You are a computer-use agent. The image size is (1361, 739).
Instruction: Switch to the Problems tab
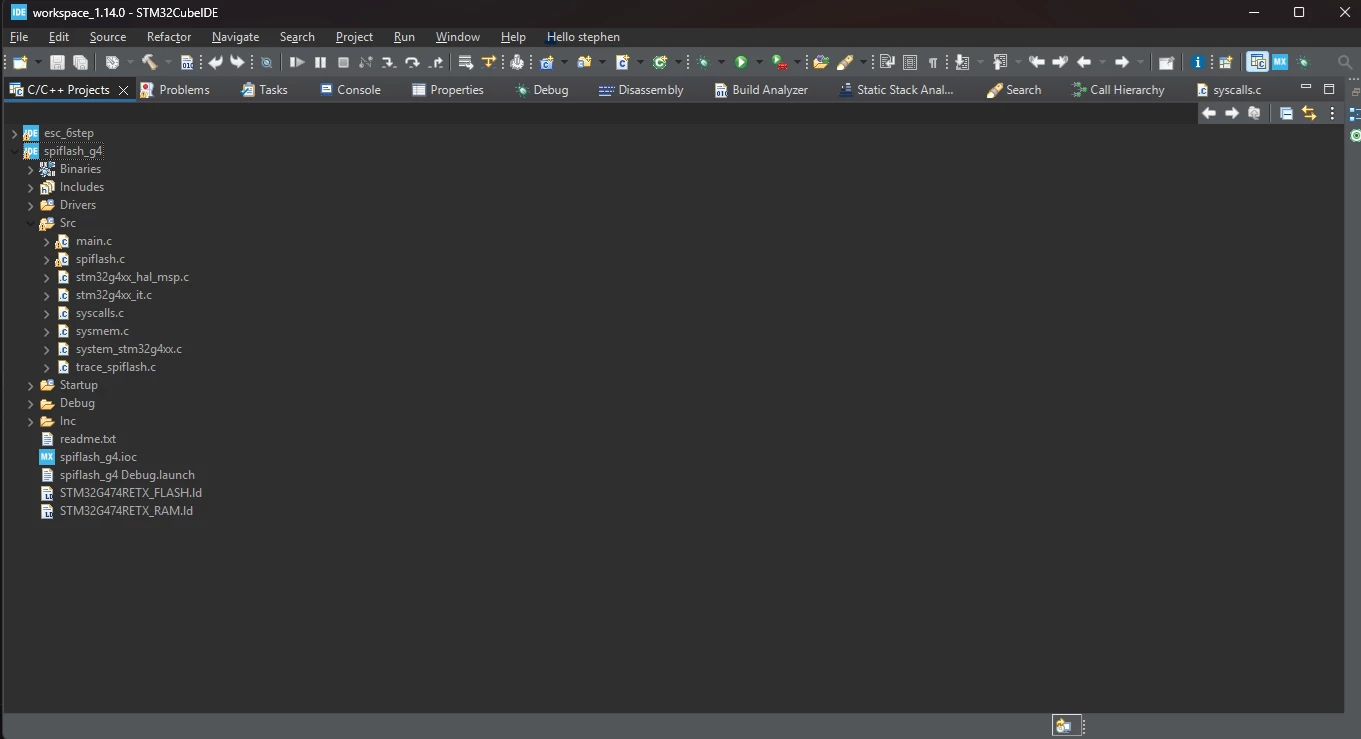[x=175, y=90]
